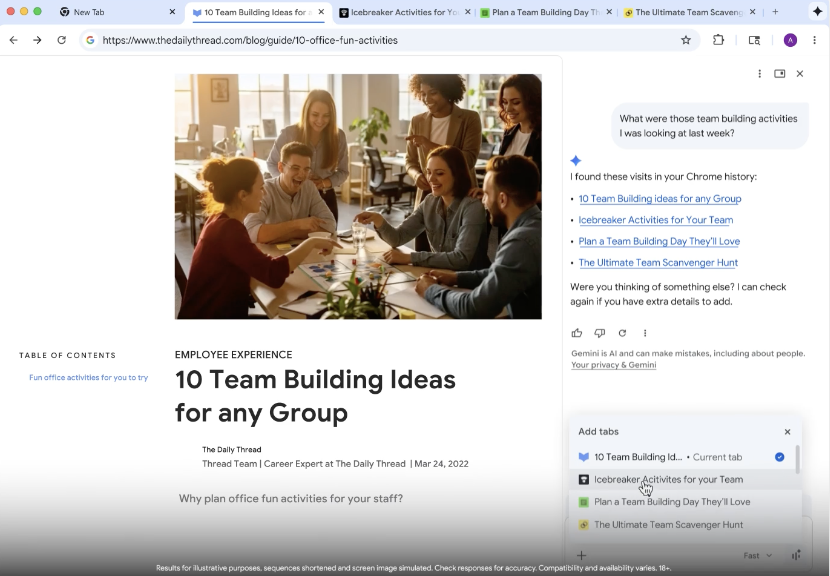Regenerate the Gemini response
This screenshot has width=830, height=576.
pyautogui.click(x=622, y=333)
